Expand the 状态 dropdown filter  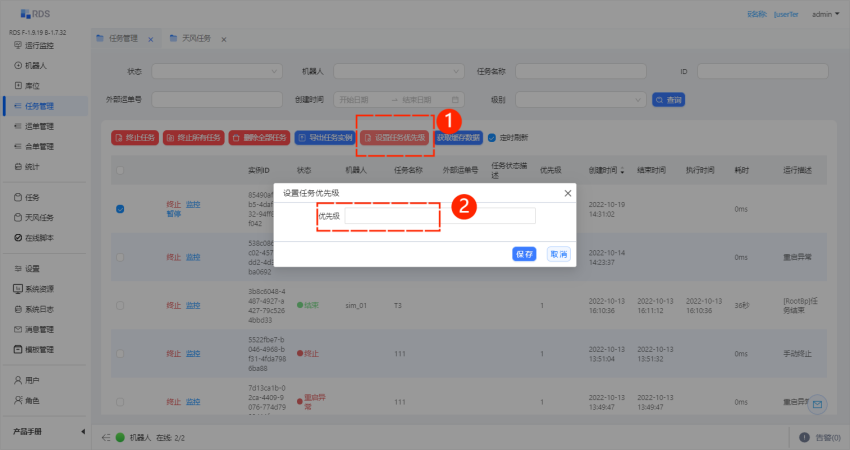pos(212,72)
